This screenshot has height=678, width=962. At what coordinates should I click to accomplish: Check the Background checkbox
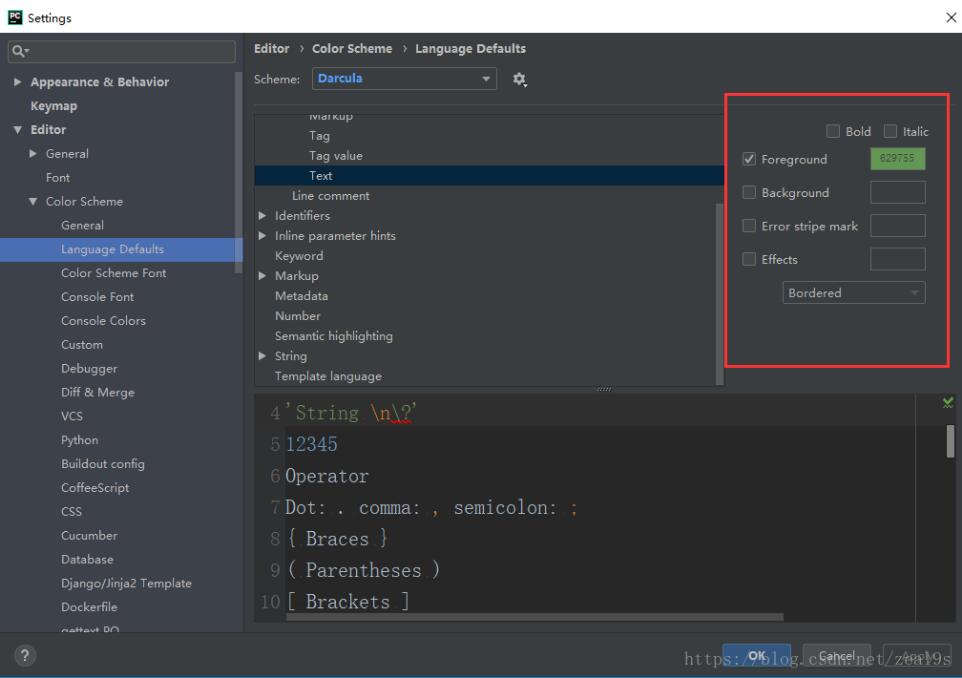coord(748,193)
